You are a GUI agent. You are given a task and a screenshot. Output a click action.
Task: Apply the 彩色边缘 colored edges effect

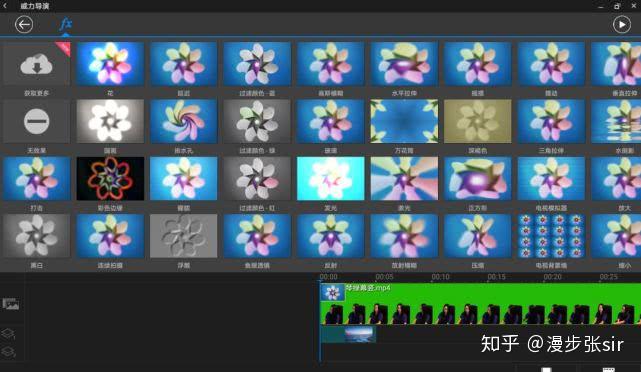coord(110,179)
